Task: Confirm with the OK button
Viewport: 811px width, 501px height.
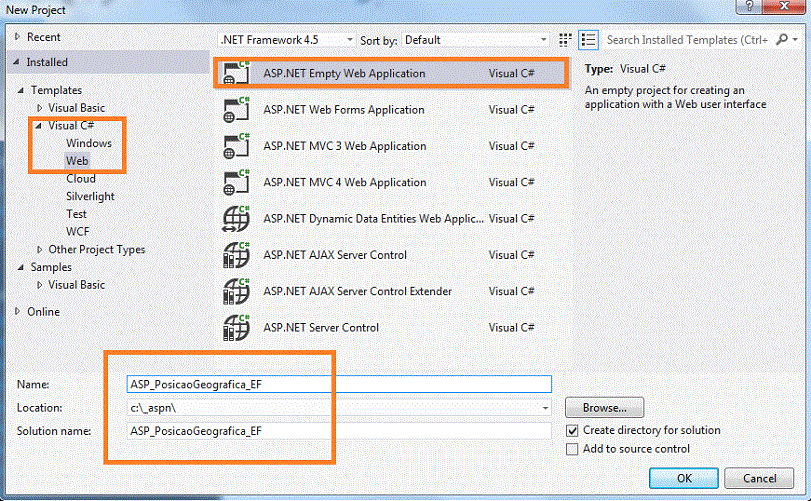Action: (684, 478)
